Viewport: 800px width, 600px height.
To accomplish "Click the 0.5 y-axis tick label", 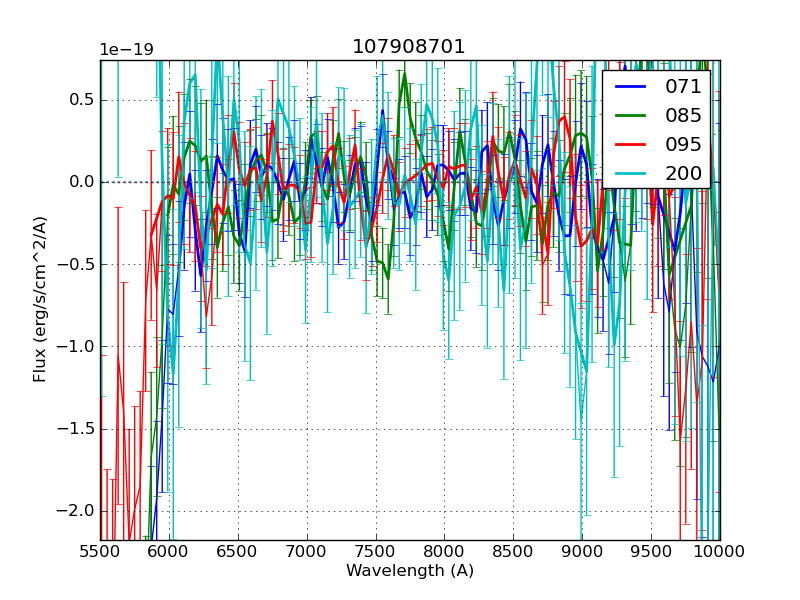I will (80, 100).
